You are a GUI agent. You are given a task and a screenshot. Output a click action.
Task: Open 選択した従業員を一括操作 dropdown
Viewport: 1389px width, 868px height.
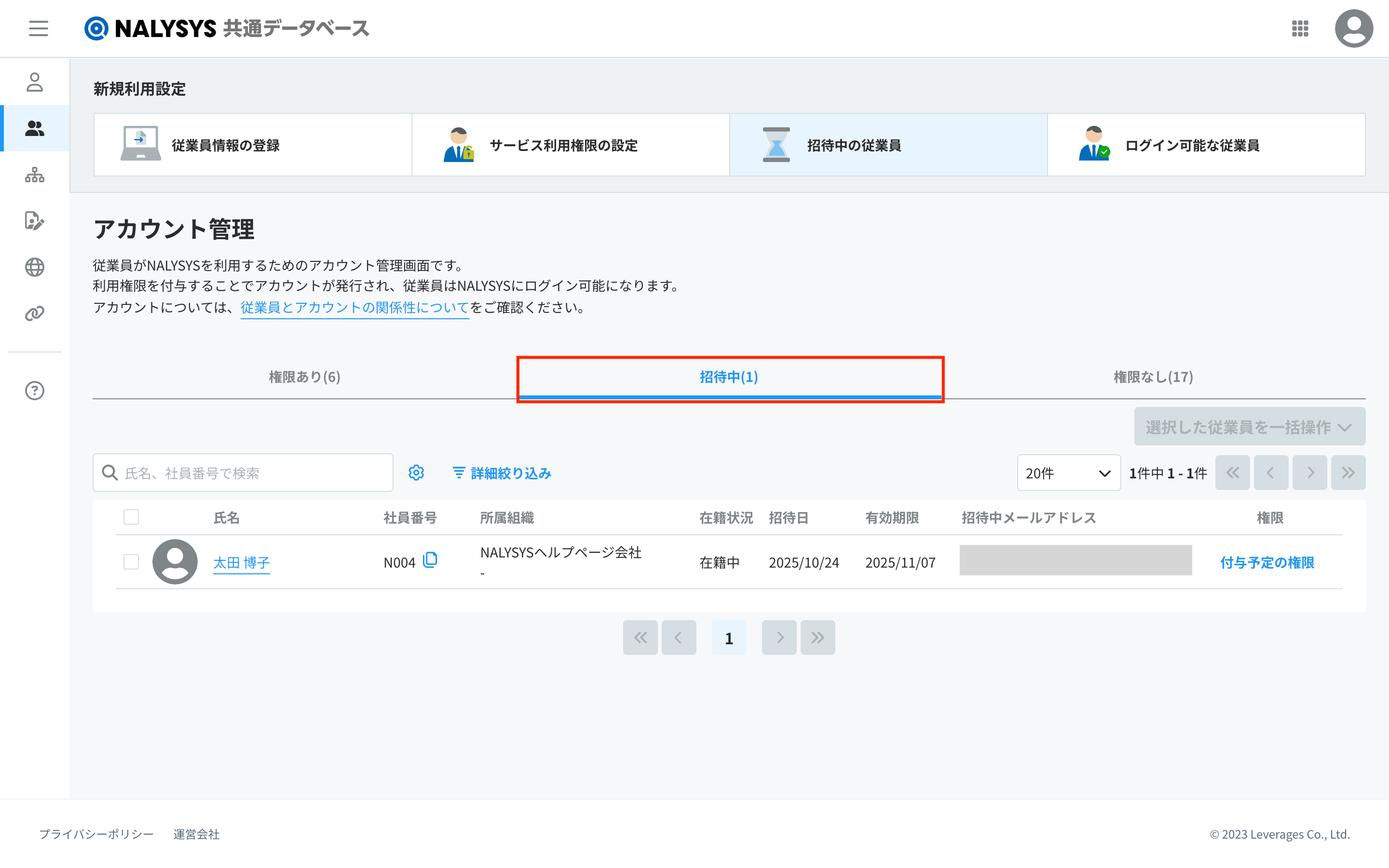(x=1249, y=427)
